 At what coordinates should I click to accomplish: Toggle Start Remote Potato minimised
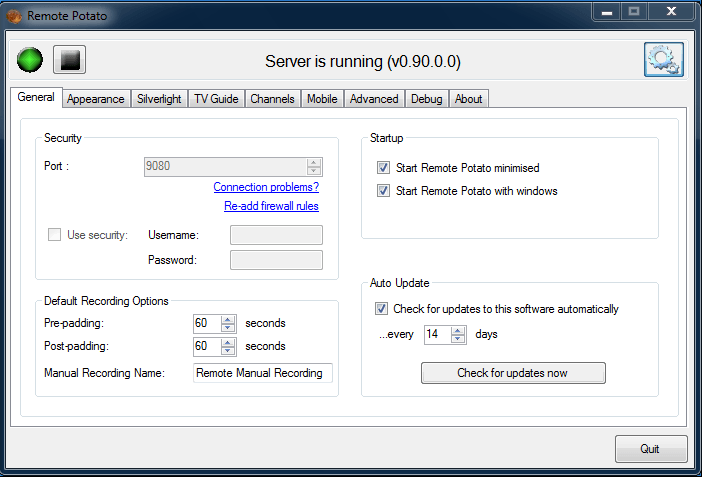coord(383,168)
